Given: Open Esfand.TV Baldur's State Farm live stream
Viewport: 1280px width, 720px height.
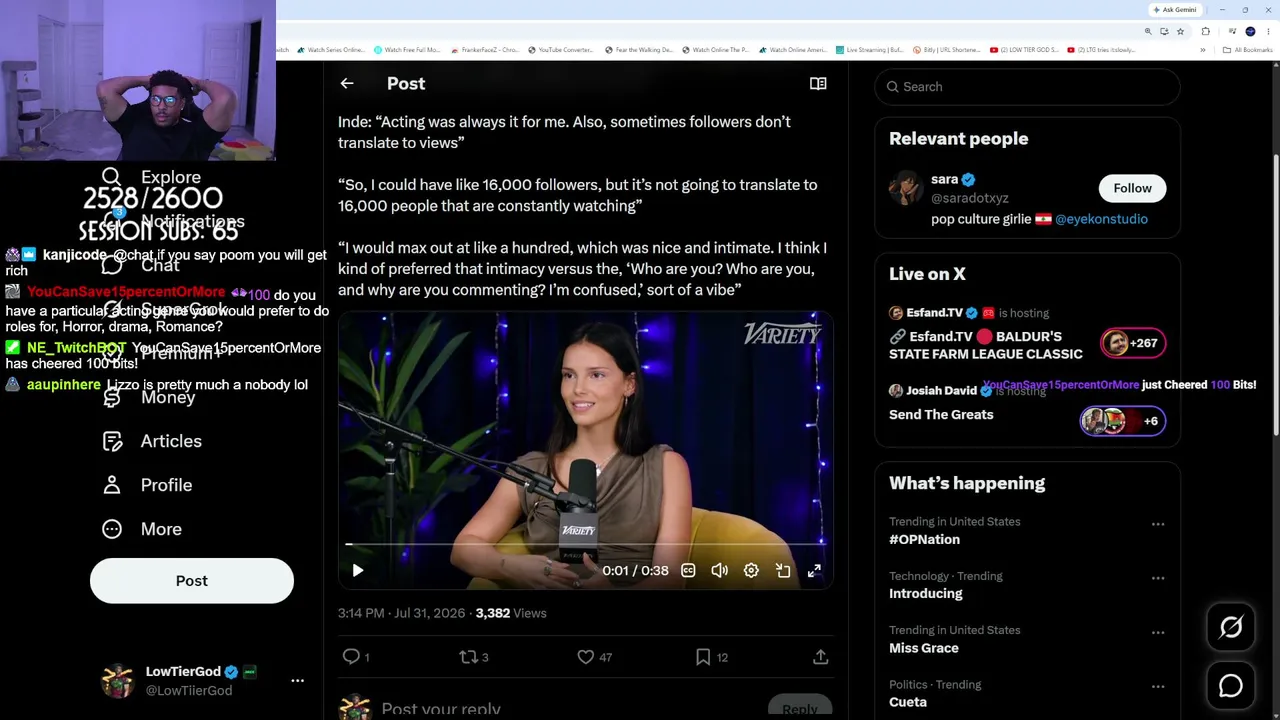Looking at the screenshot, I should tap(985, 345).
